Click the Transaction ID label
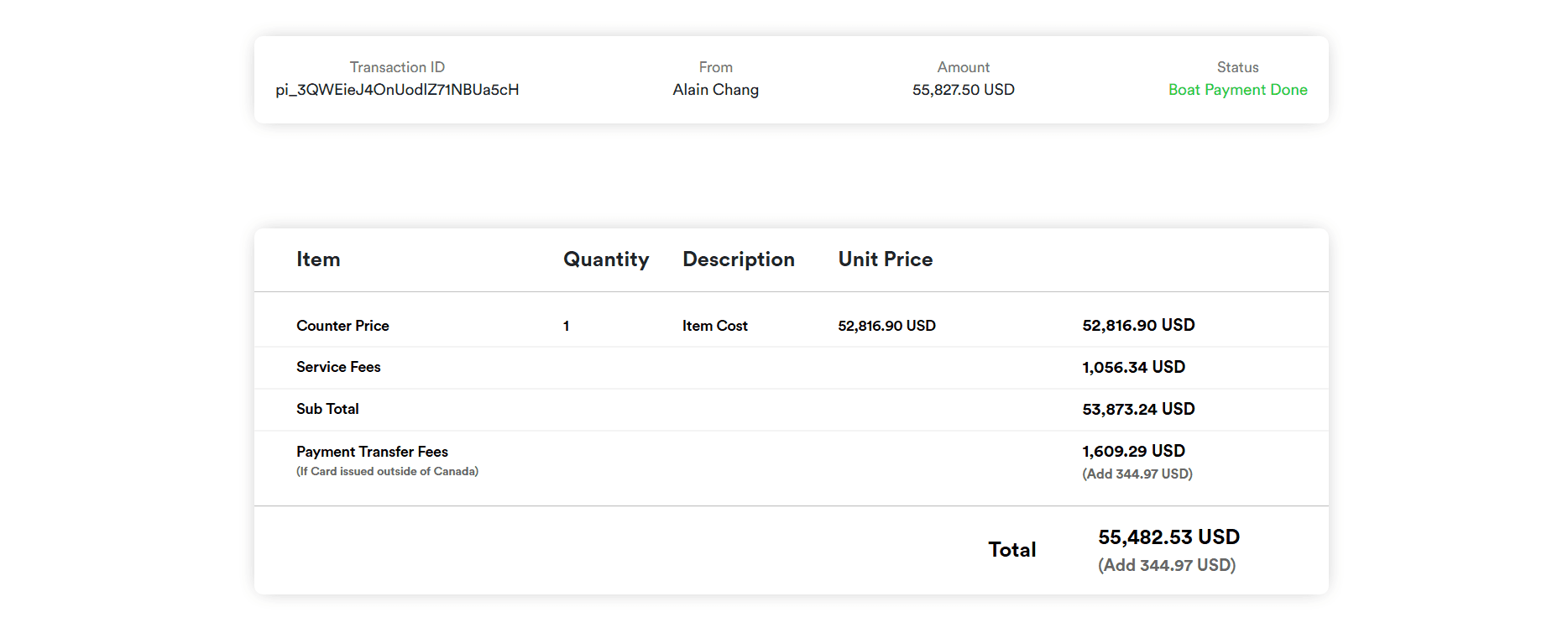The width and height of the screenshot is (1568, 623). coord(397,67)
